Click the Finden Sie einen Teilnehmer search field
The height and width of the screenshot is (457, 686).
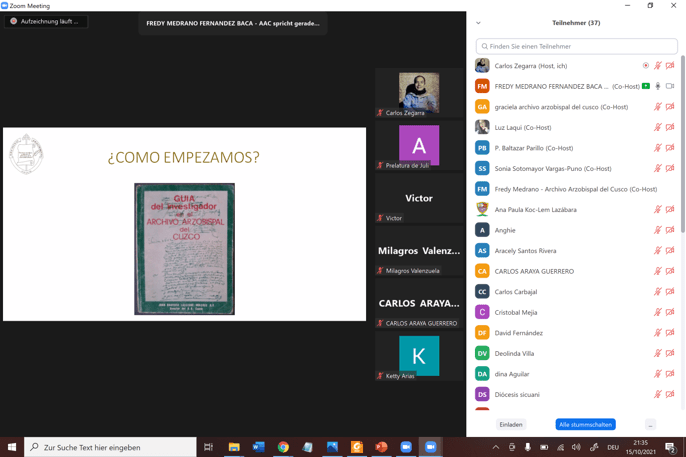[x=577, y=46]
